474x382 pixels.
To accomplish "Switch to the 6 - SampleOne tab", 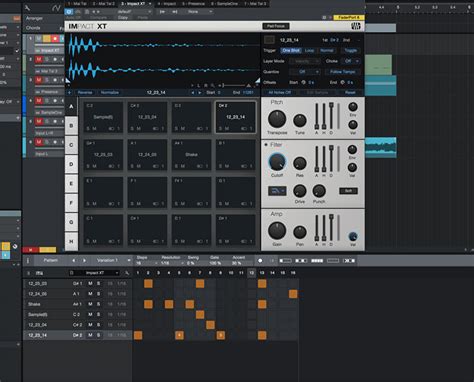I will (x=224, y=4).
